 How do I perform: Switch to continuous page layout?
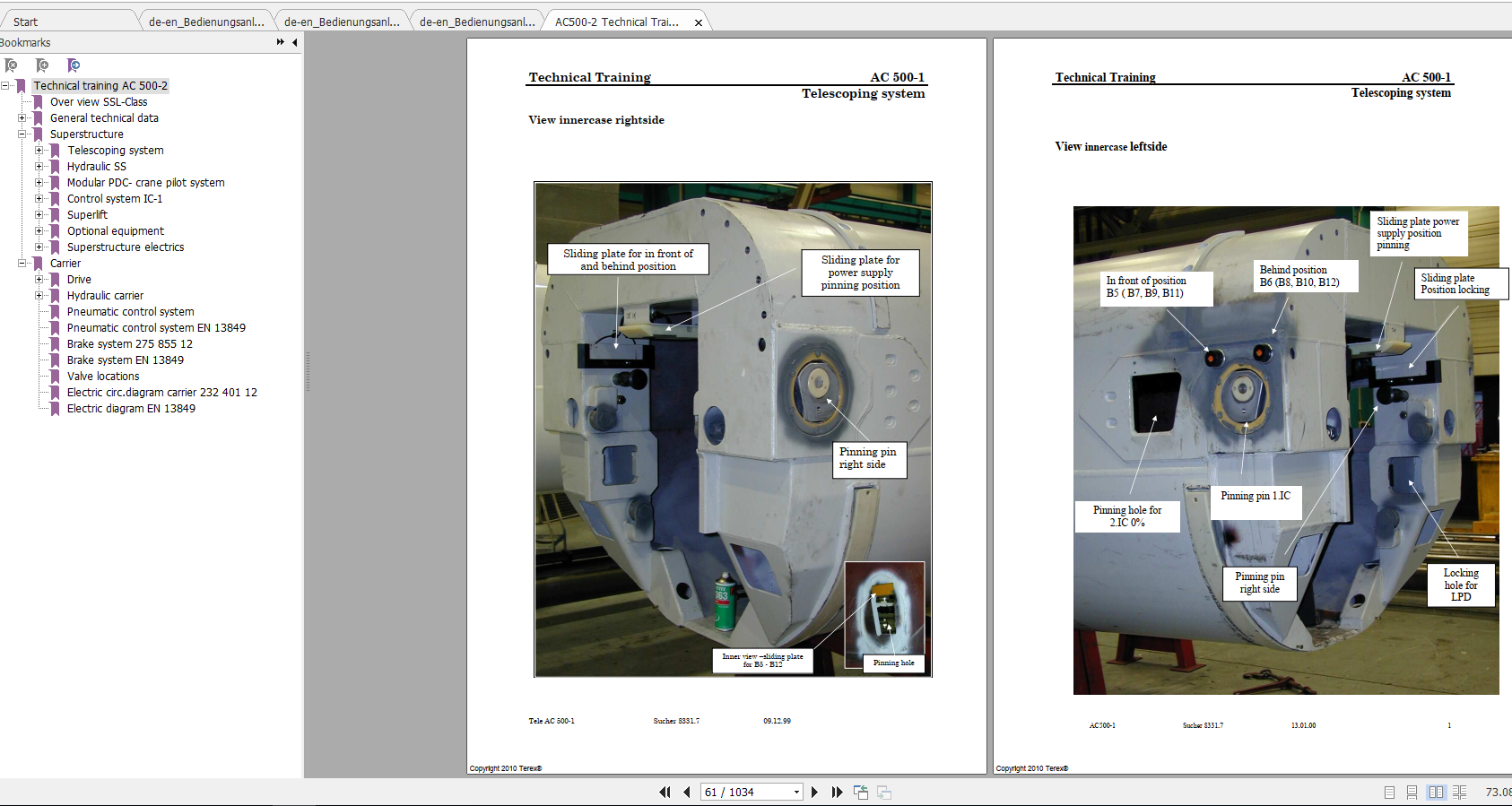(x=1412, y=793)
